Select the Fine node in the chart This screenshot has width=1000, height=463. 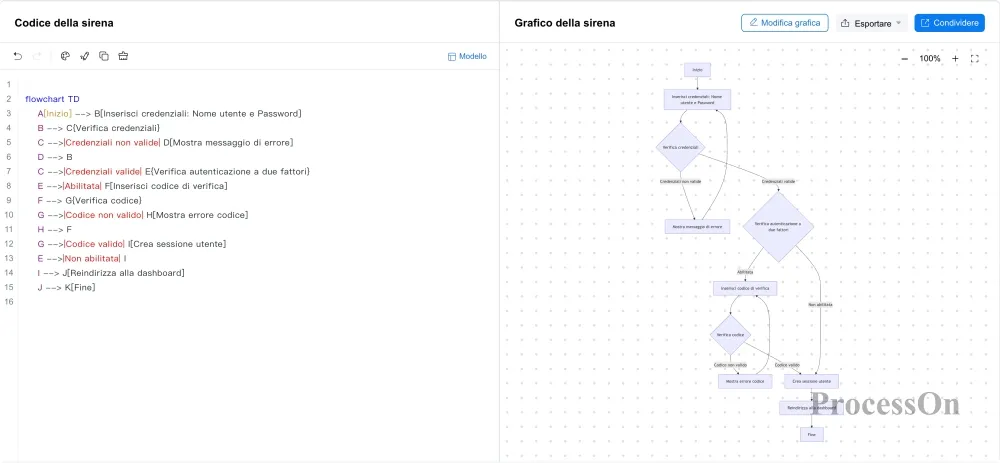pyautogui.click(x=812, y=434)
